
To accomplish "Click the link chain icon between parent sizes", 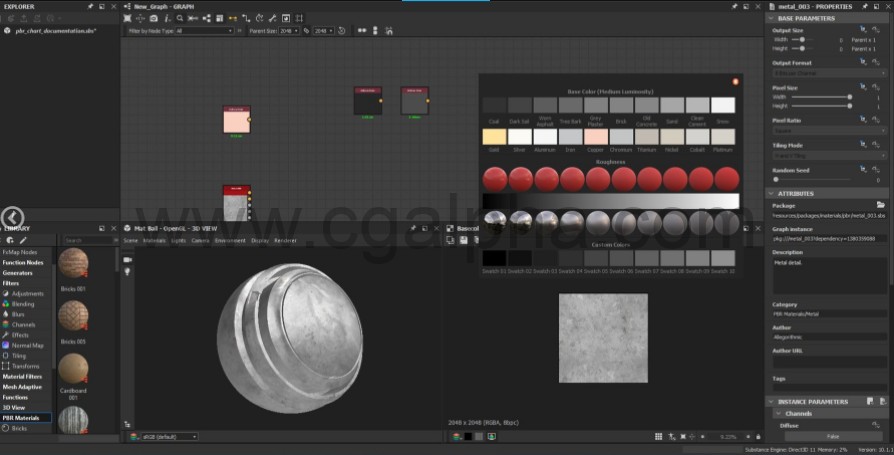I will 306,31.
